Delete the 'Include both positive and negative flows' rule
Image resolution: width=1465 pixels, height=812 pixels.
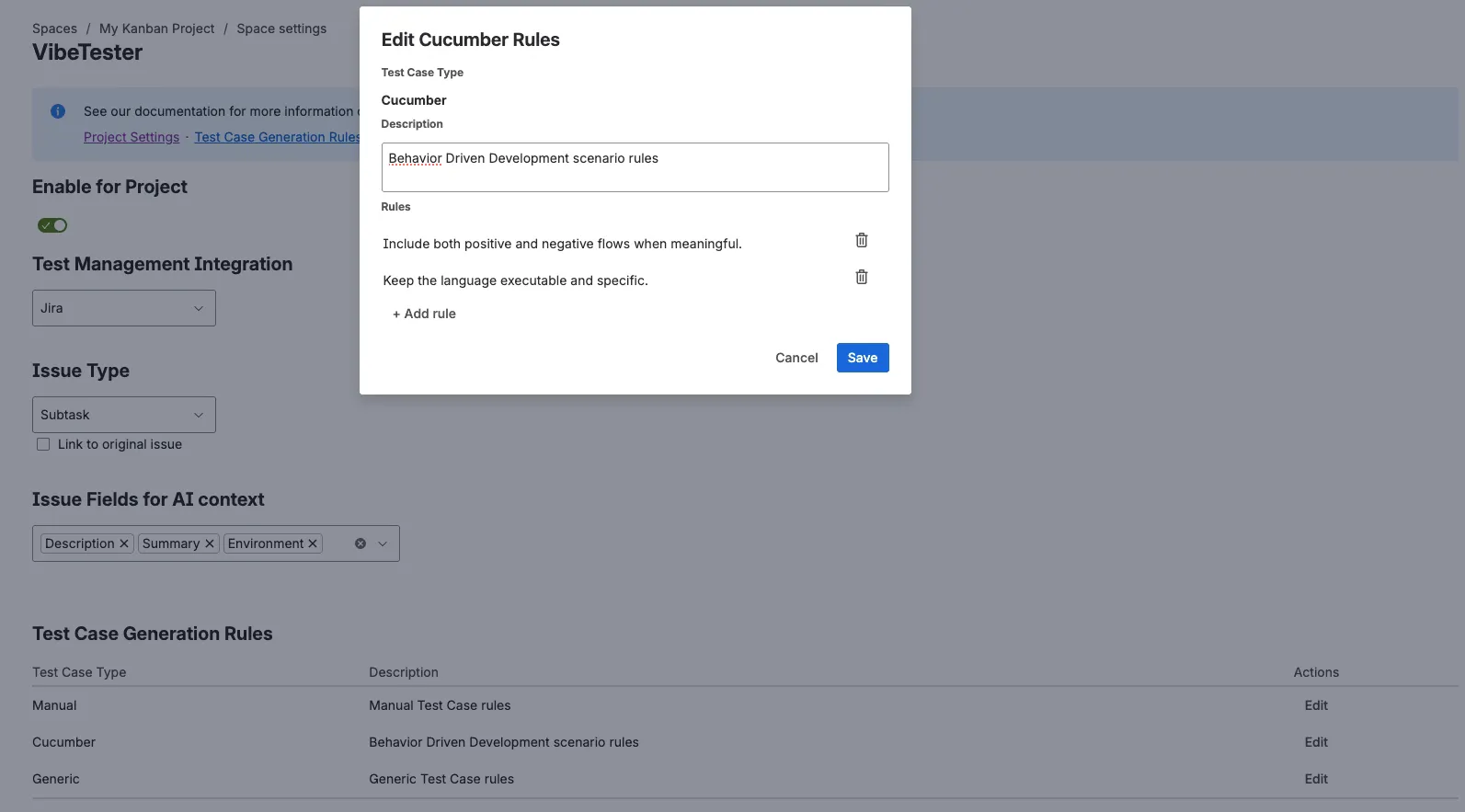click(x=862, y=240)
